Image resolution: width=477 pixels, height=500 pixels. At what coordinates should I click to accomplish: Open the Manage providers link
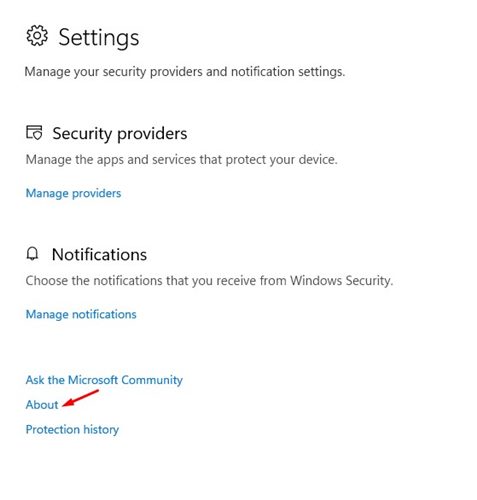coord(73,193)
